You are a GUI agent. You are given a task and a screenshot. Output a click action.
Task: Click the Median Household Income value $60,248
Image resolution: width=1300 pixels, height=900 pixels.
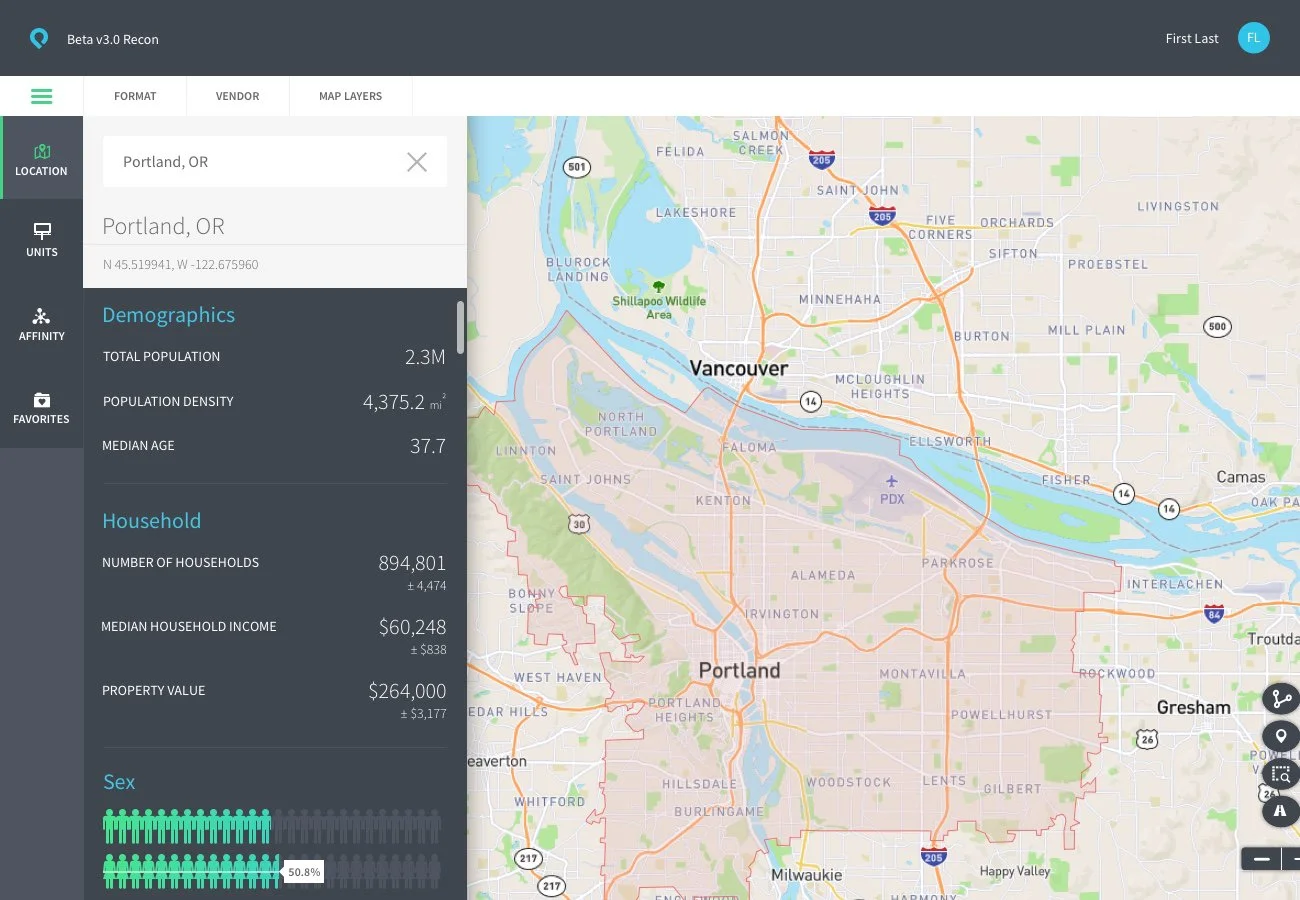click(x=412, y=627)
